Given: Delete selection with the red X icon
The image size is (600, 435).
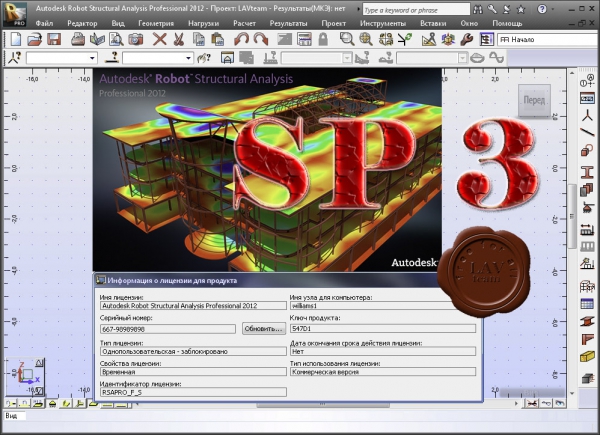Looking at the screenshot, I should tap(160, 39).
